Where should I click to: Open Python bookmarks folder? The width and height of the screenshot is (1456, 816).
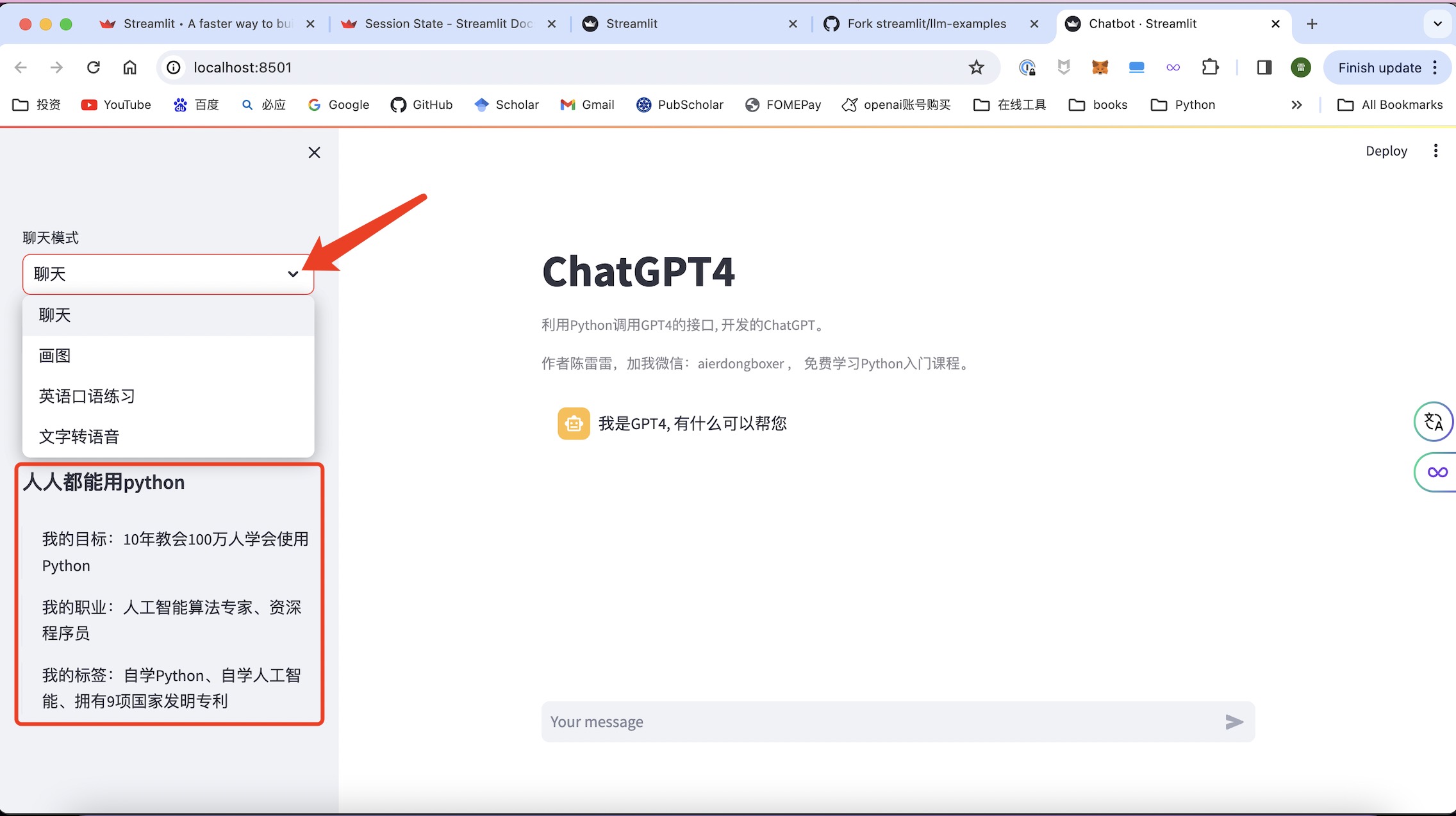[1183, 104]
